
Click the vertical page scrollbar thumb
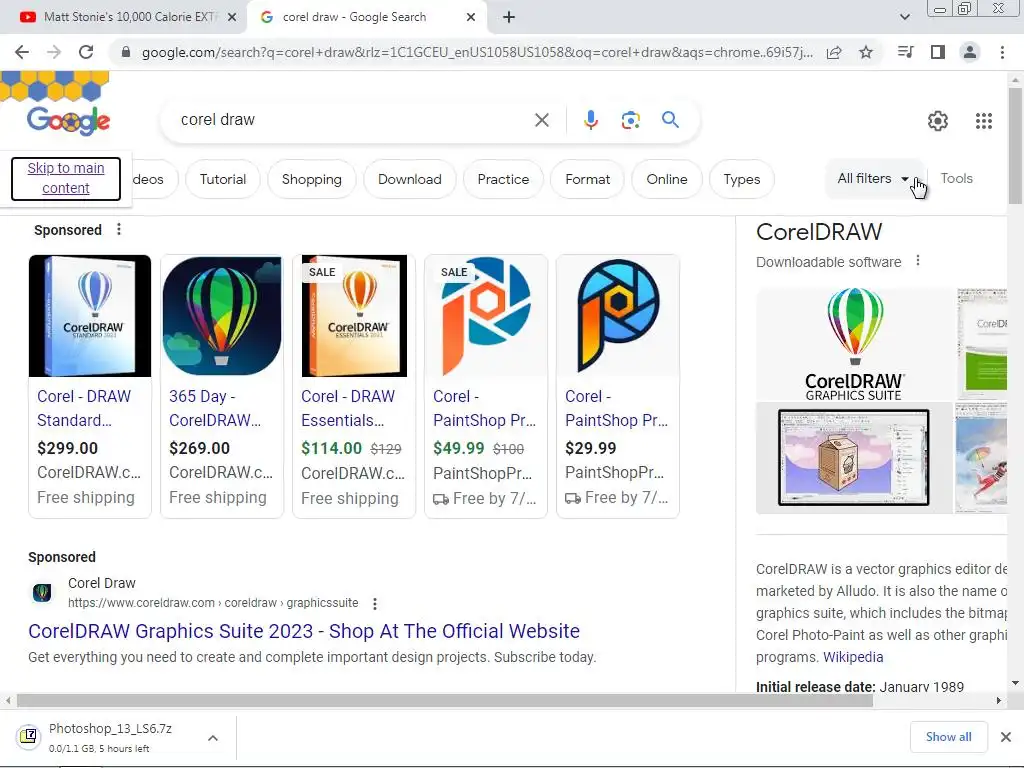(x=1015, y=145)
